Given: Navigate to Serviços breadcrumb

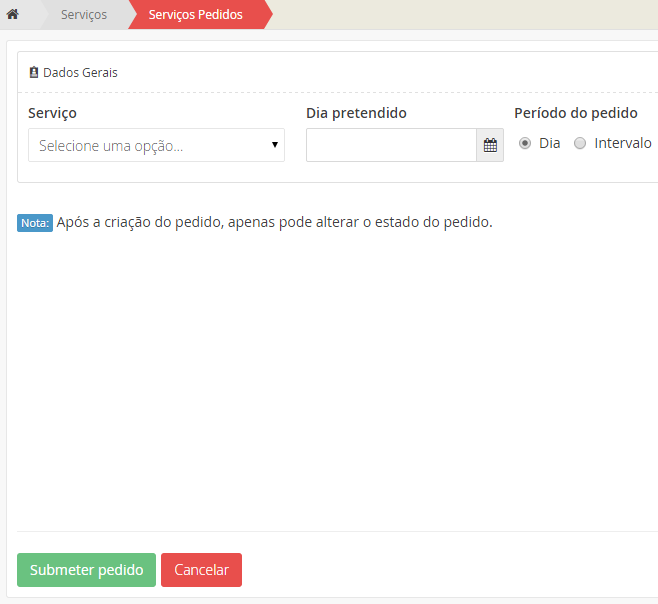Looking at the screenshot, I should point(84,14).
